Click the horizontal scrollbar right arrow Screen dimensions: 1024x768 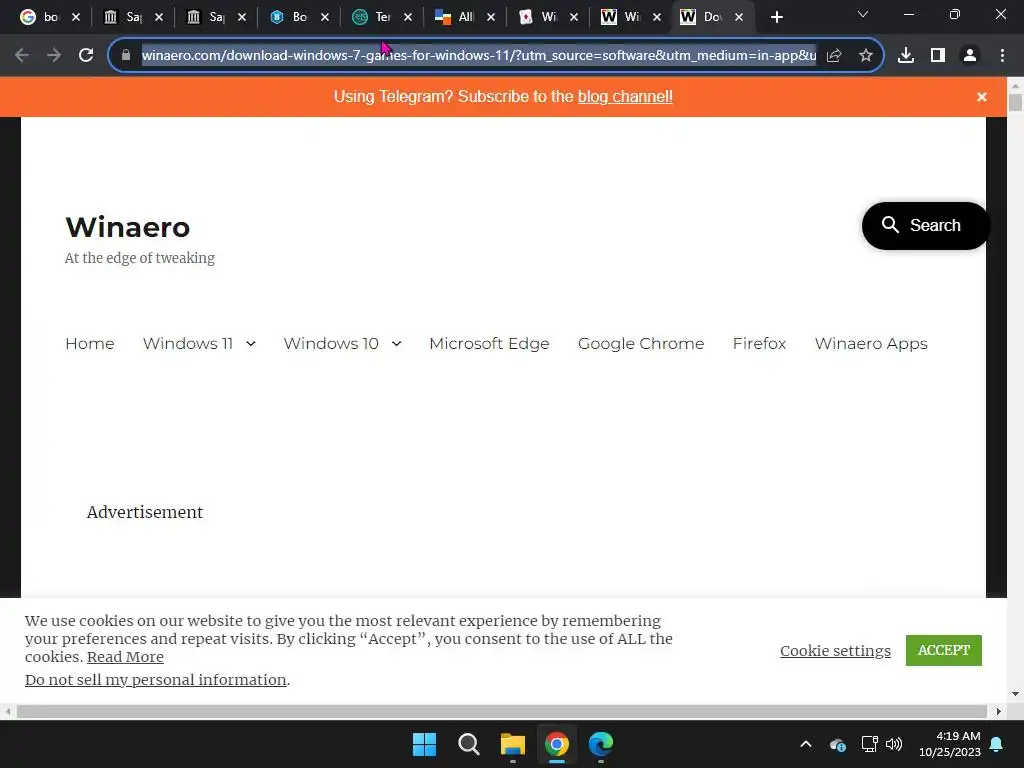click(x=999, y=711)
